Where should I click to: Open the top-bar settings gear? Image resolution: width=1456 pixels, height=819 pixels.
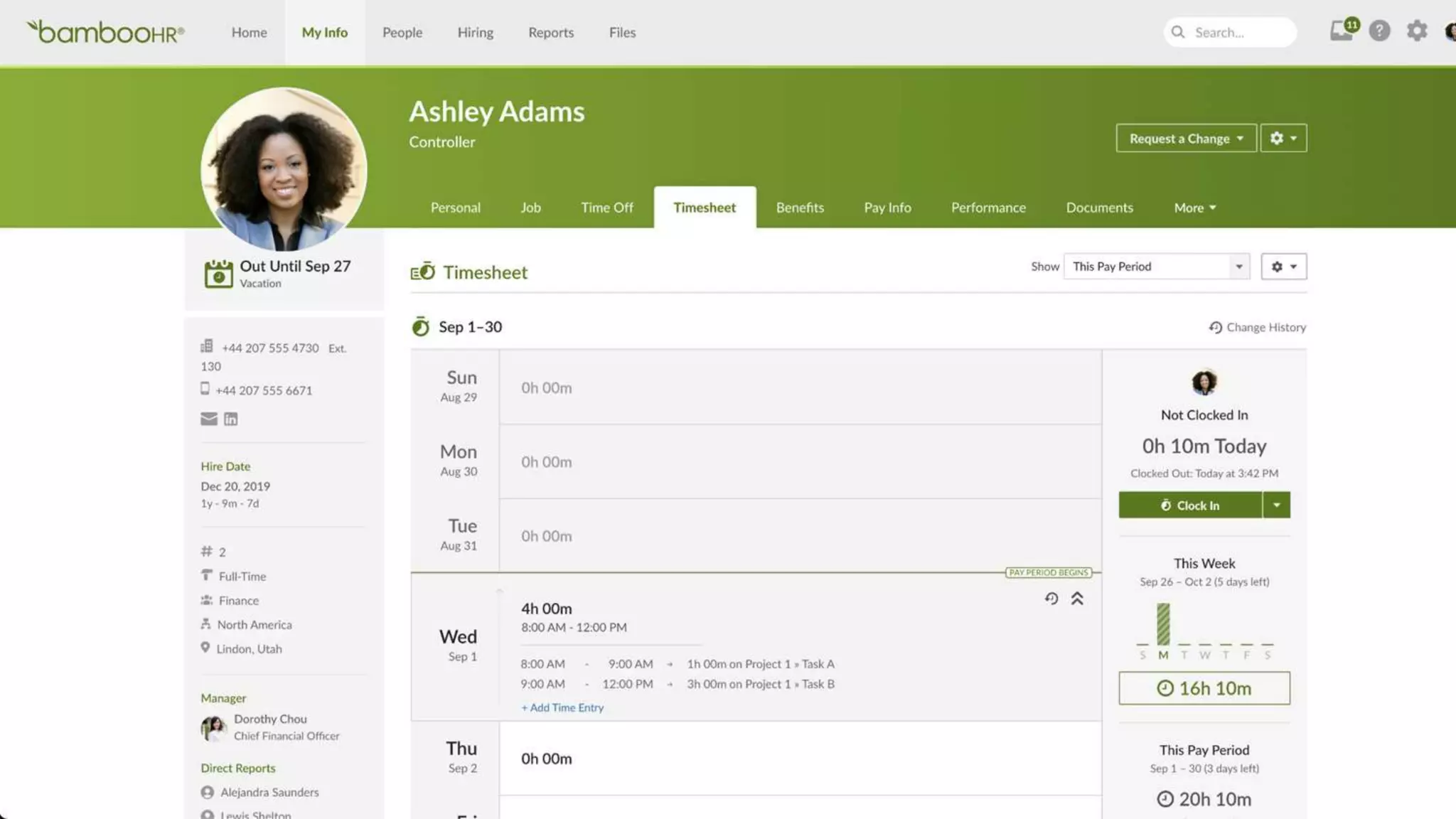[x=1417, y=31]
